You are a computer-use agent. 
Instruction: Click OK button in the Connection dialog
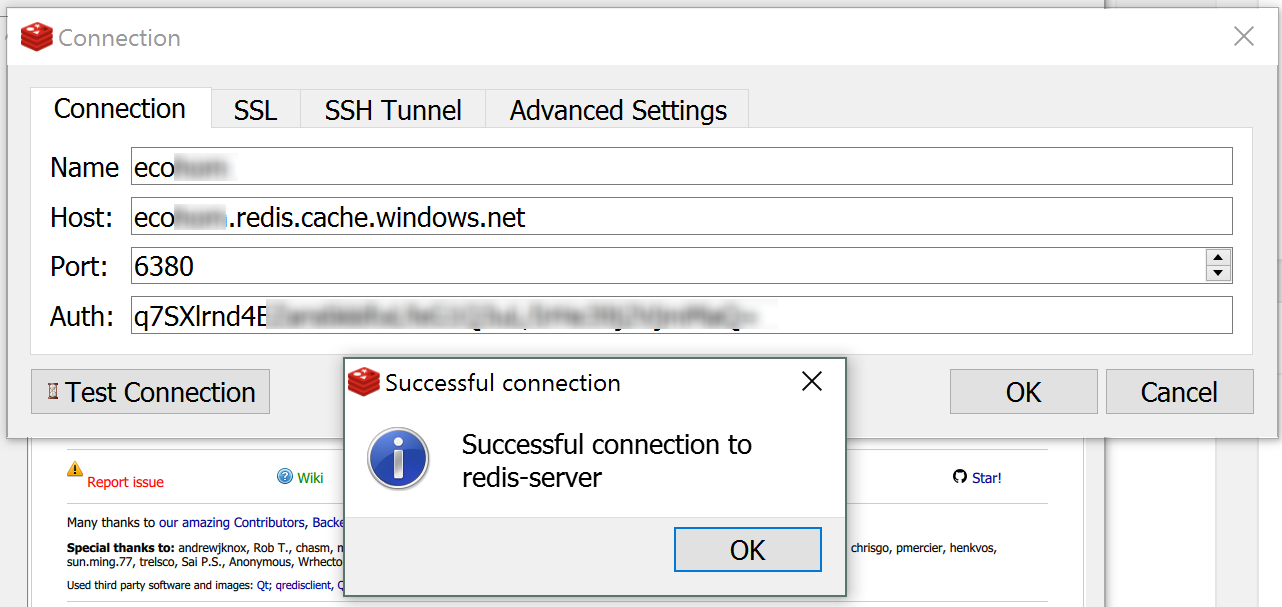tap(1023, 392)
